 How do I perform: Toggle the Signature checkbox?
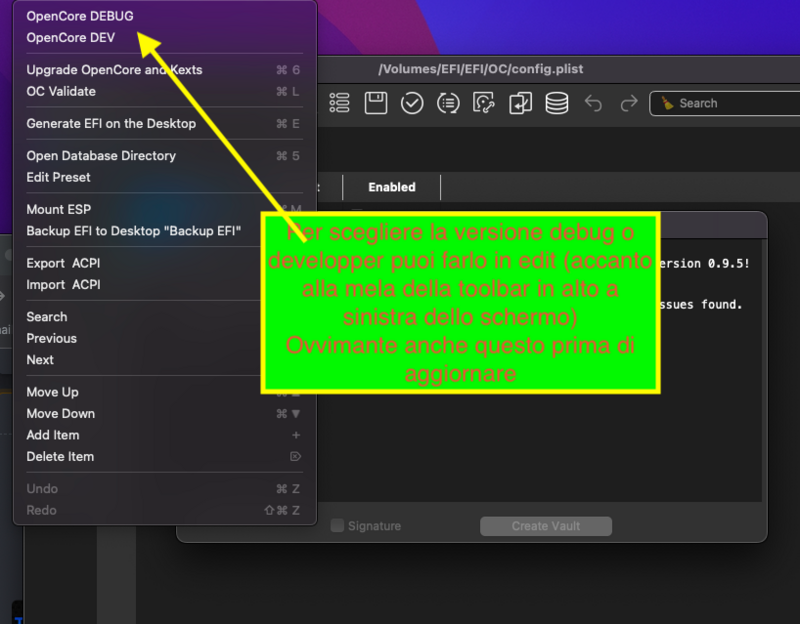[x=337, y=526]
